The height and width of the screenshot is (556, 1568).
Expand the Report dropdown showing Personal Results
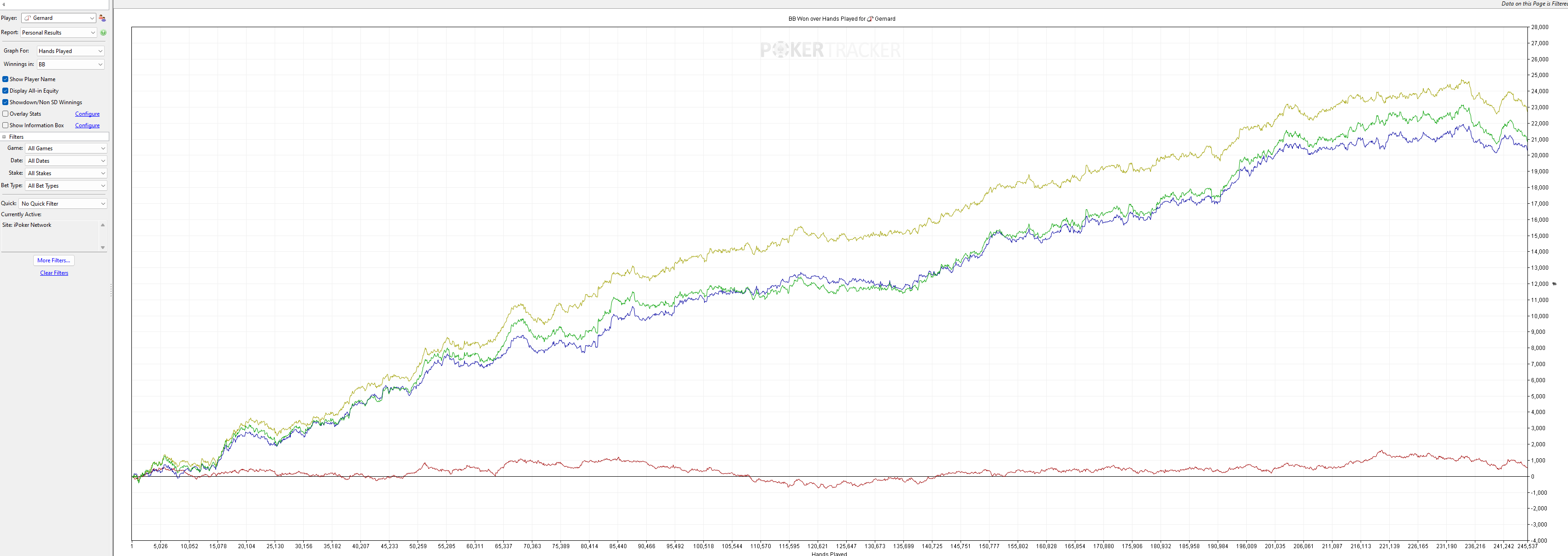click(59, 33)
